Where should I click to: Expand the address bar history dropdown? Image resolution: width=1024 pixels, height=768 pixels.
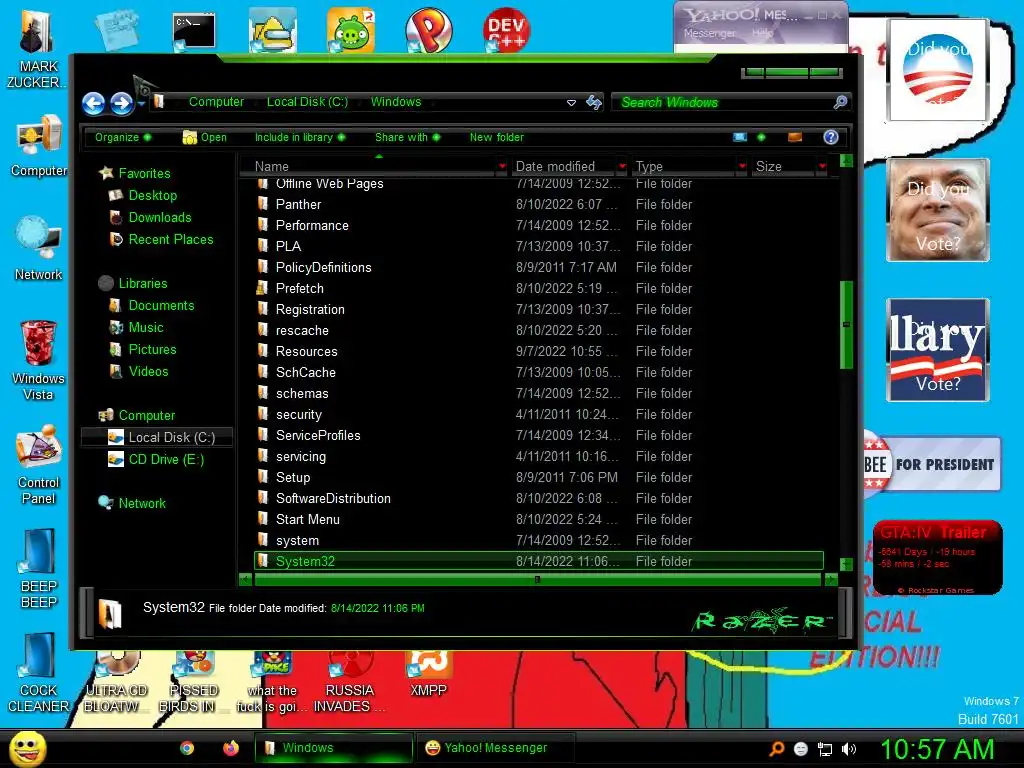pyautogui.click(x=571, y=103)
